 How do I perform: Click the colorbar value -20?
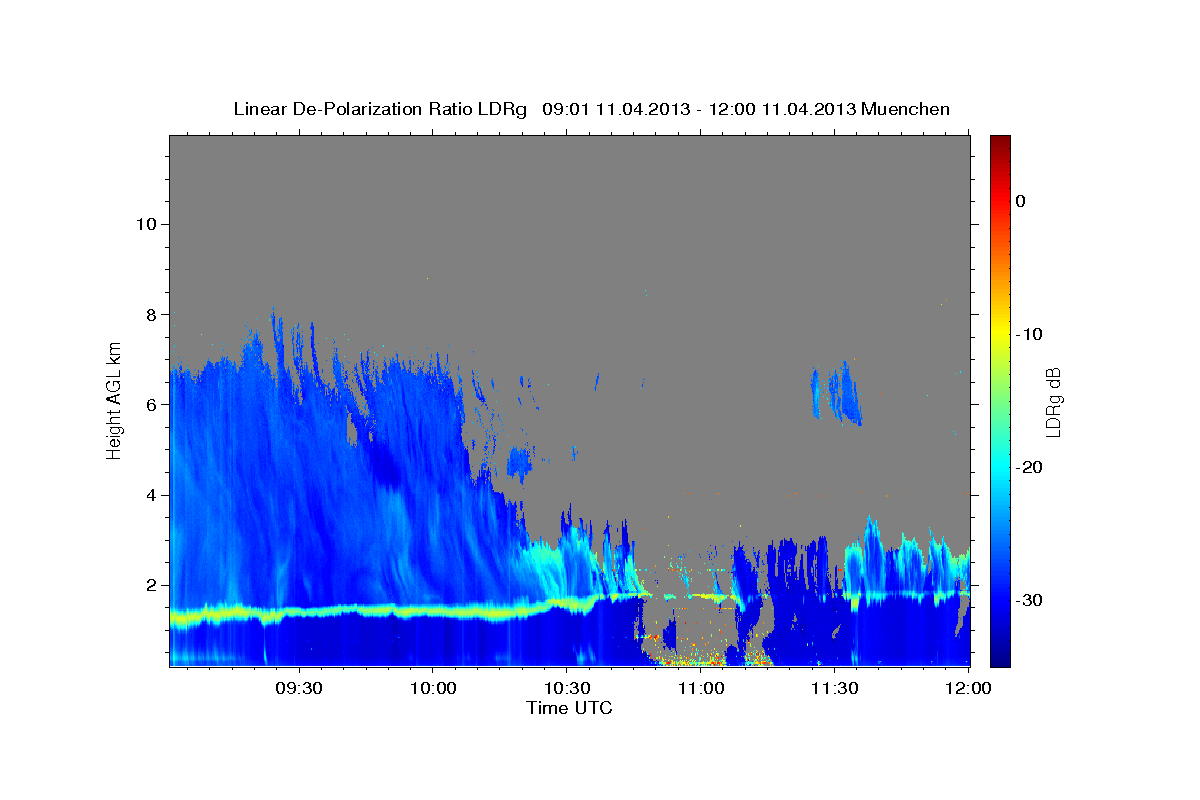tap(1029, 467)
